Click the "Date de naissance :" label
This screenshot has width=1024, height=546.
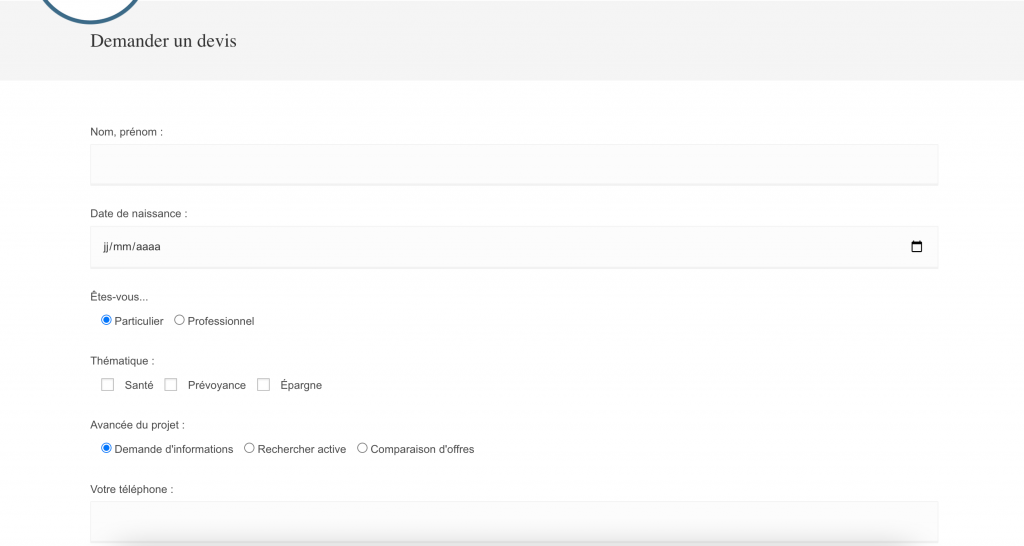click(x=138, y=214)
